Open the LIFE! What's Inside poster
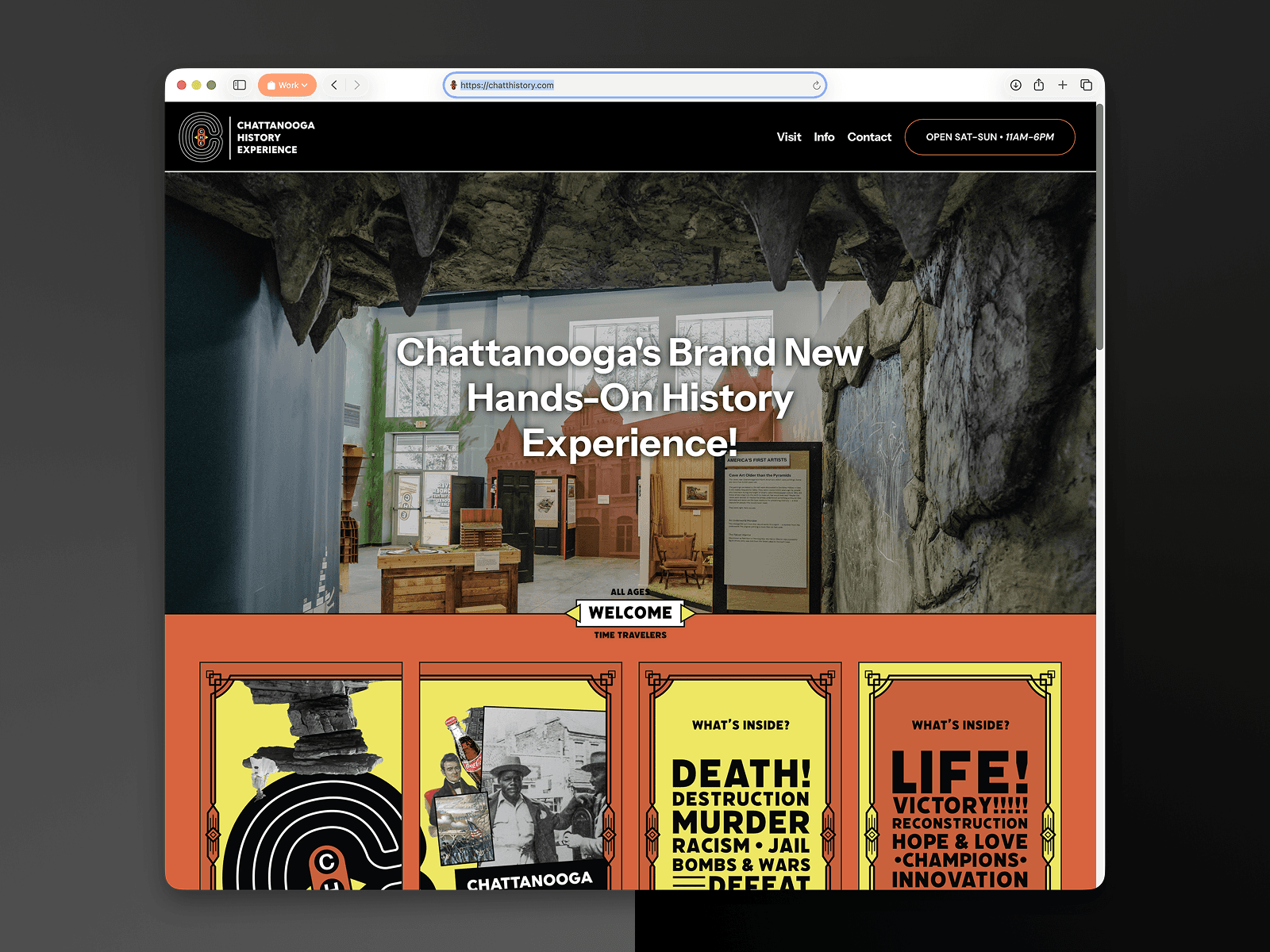Viewport: 1270px width, 952px height. [x=960, y=776]
